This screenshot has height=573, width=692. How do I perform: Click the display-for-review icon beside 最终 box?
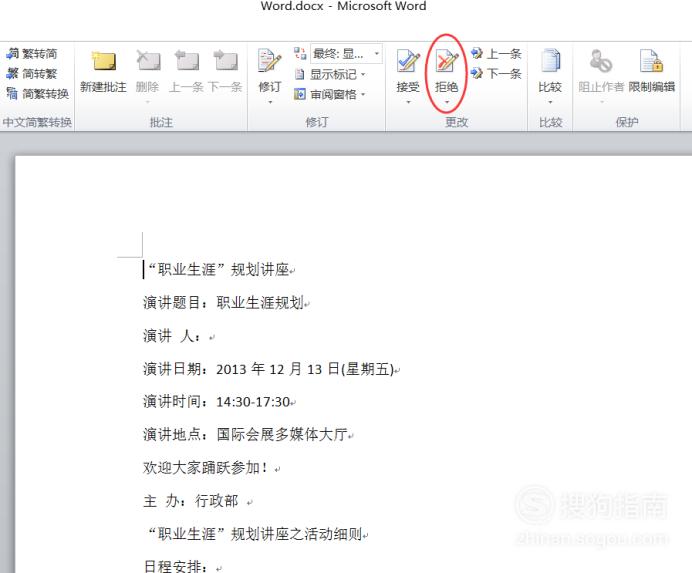[x=300, y=54]
